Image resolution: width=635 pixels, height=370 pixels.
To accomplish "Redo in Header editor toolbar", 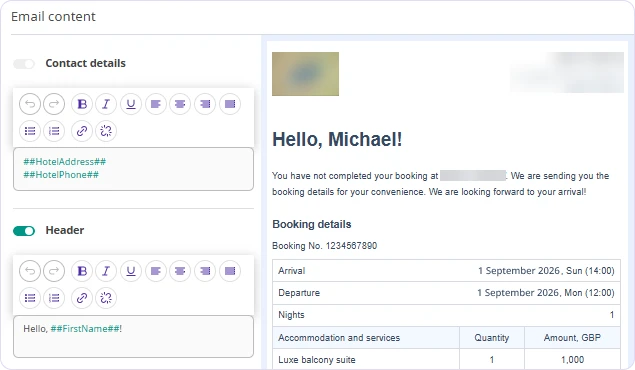I will [54, 271].
